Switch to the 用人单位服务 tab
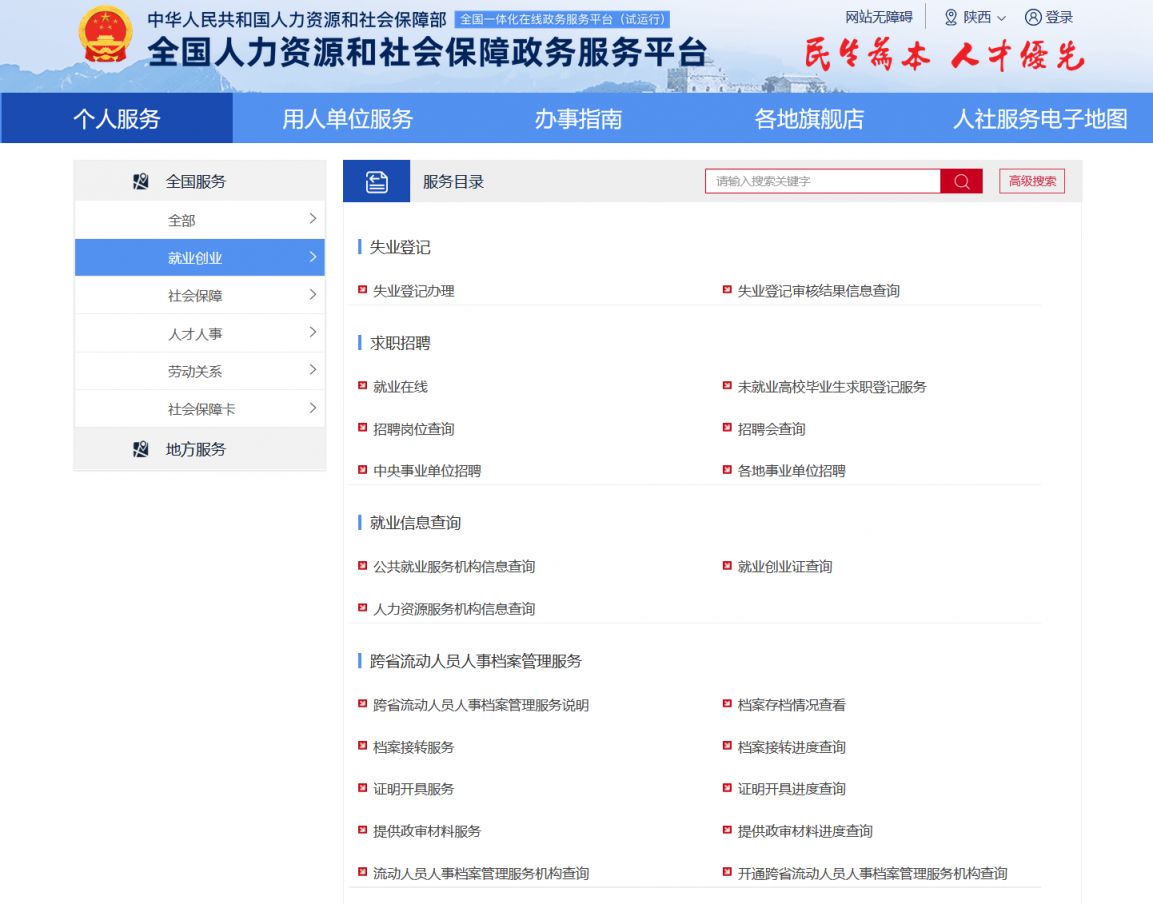 [347, 119]
